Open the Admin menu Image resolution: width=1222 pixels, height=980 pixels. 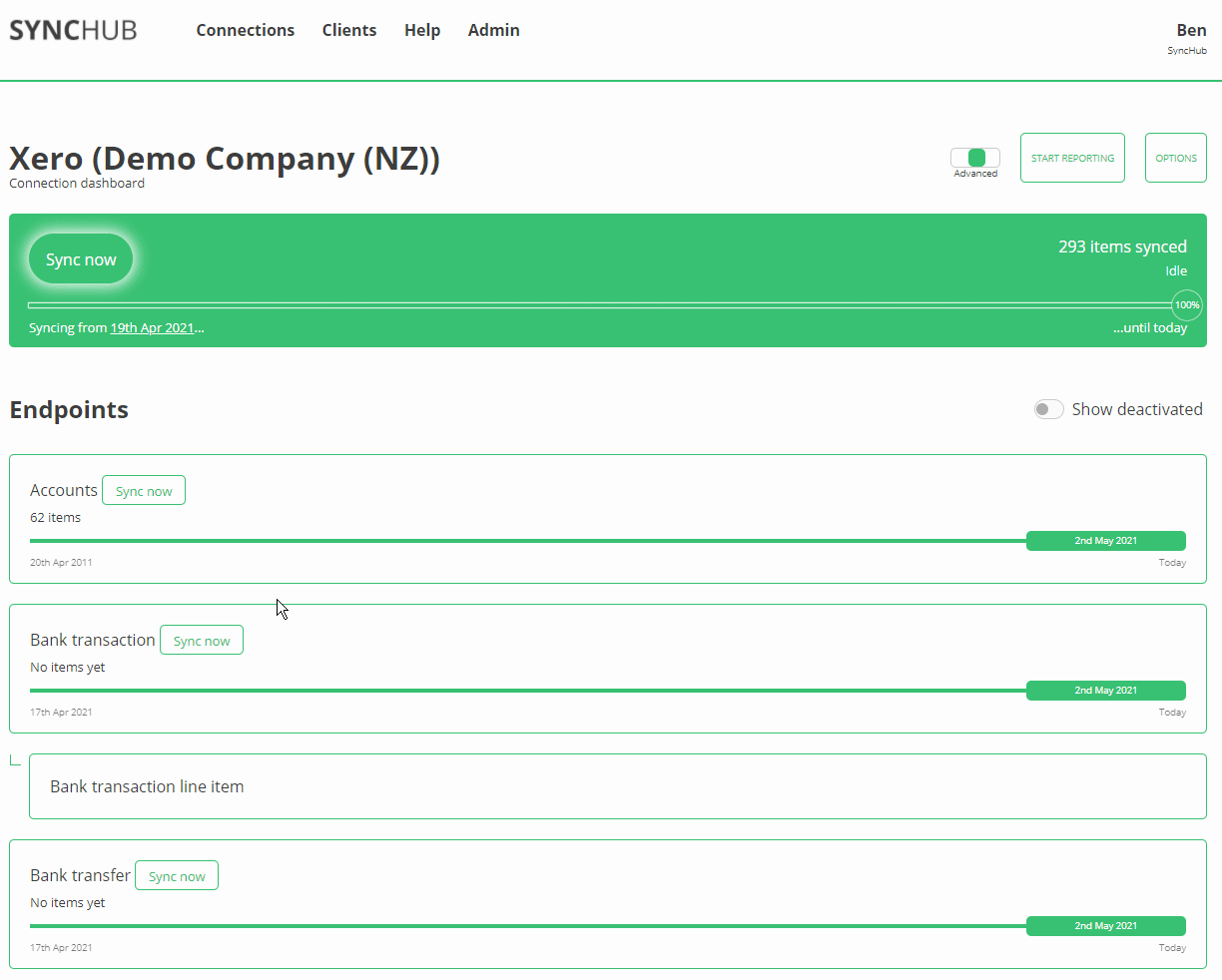point(494,30)
